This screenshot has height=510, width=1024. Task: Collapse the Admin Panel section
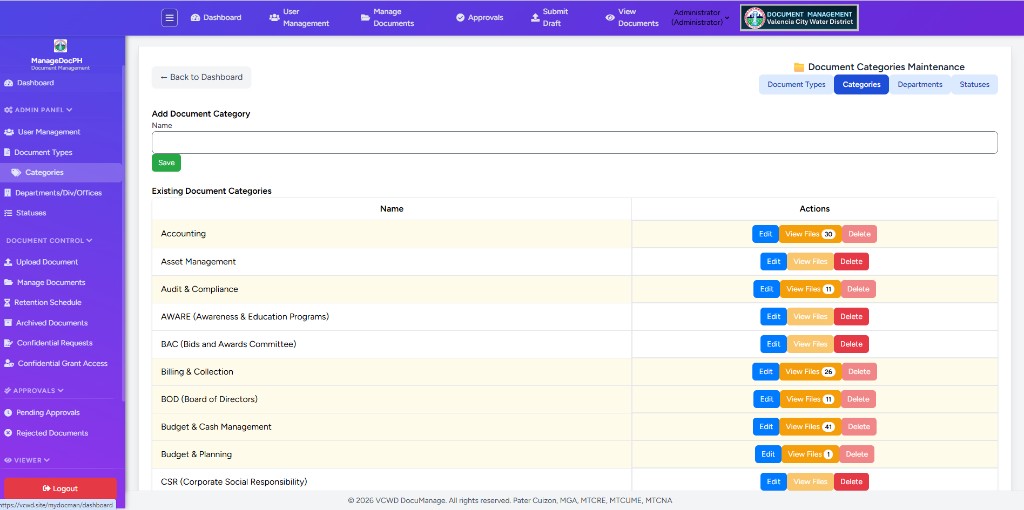pyautogui.click(x=38, y=110)
